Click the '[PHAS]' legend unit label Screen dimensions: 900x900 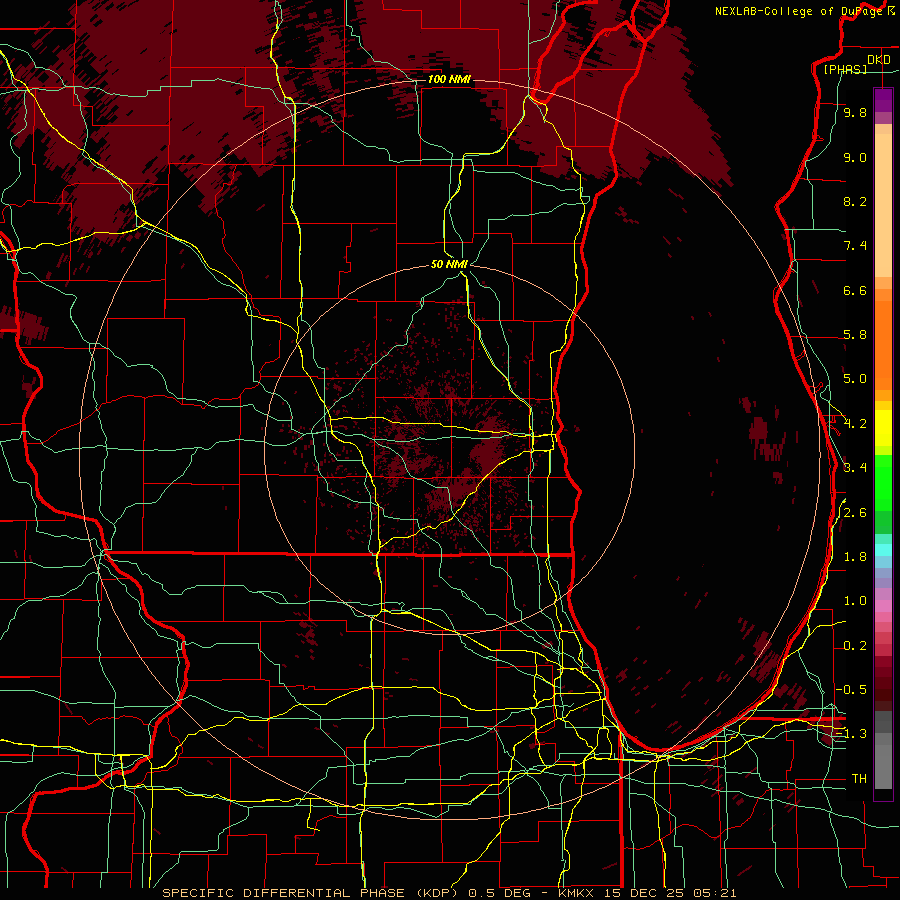pyautogui.click(x=845, y=70)
